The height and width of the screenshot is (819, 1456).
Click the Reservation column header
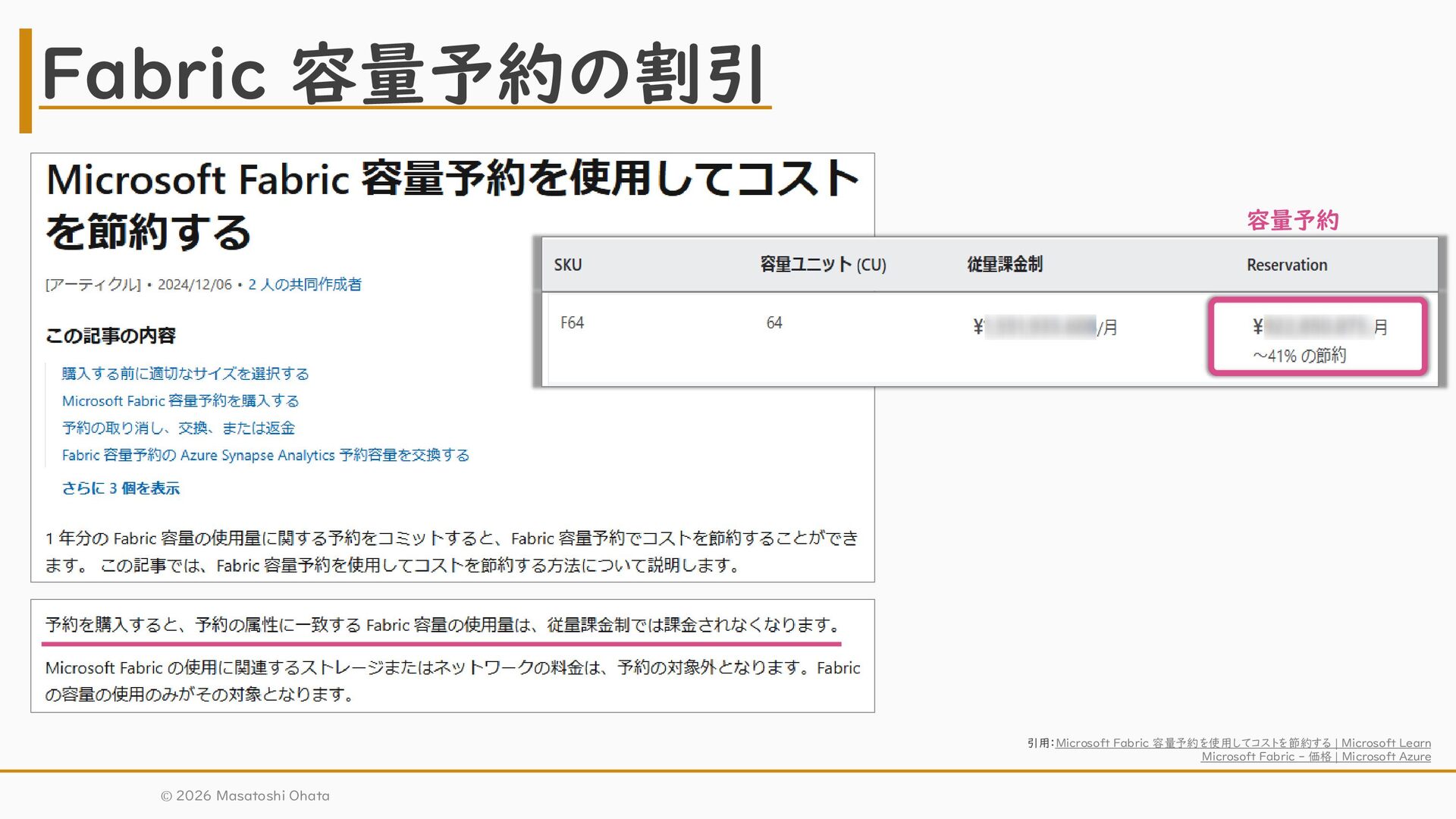(1287, 265)
